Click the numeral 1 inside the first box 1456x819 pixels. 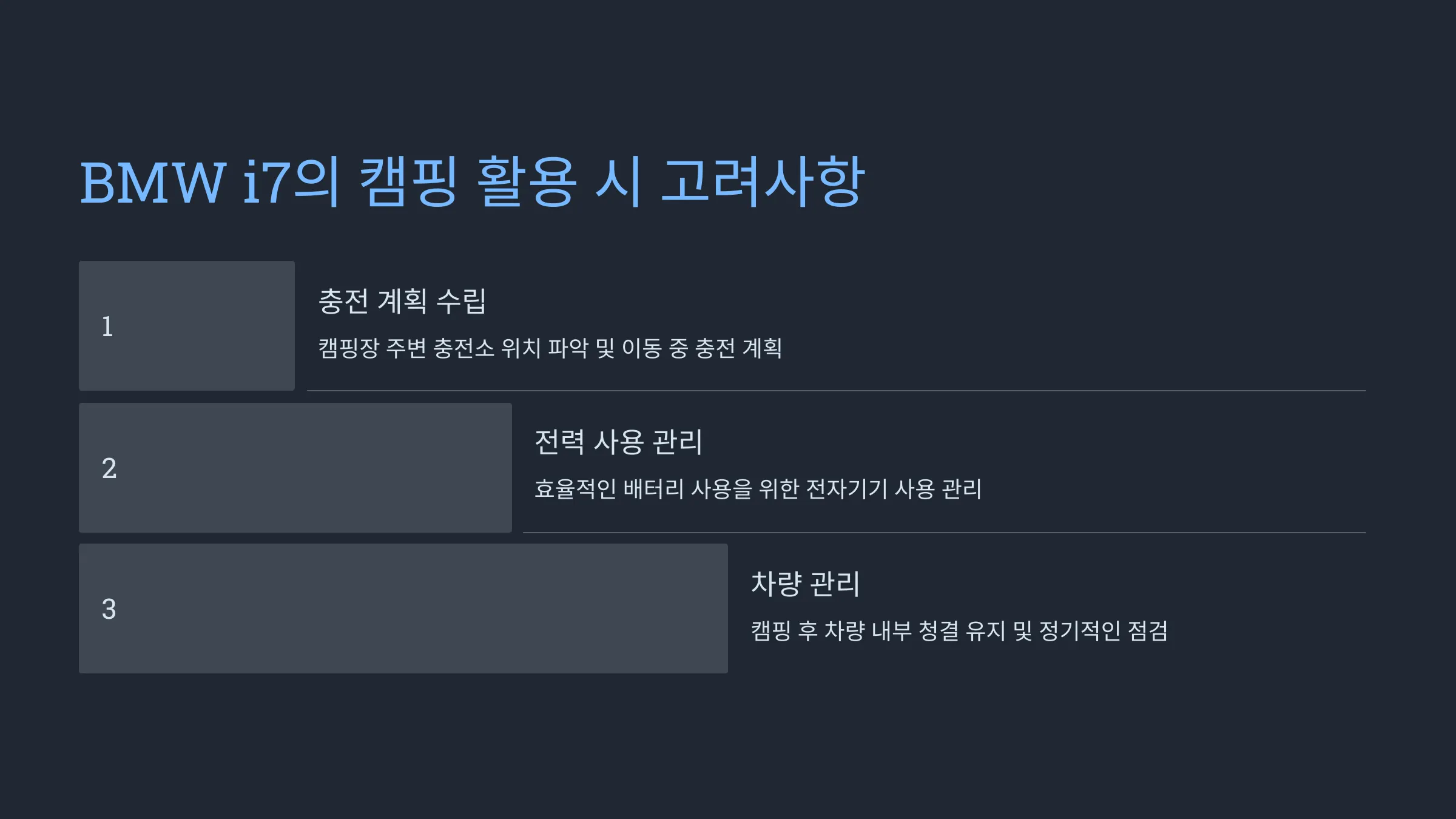(107, 326)
